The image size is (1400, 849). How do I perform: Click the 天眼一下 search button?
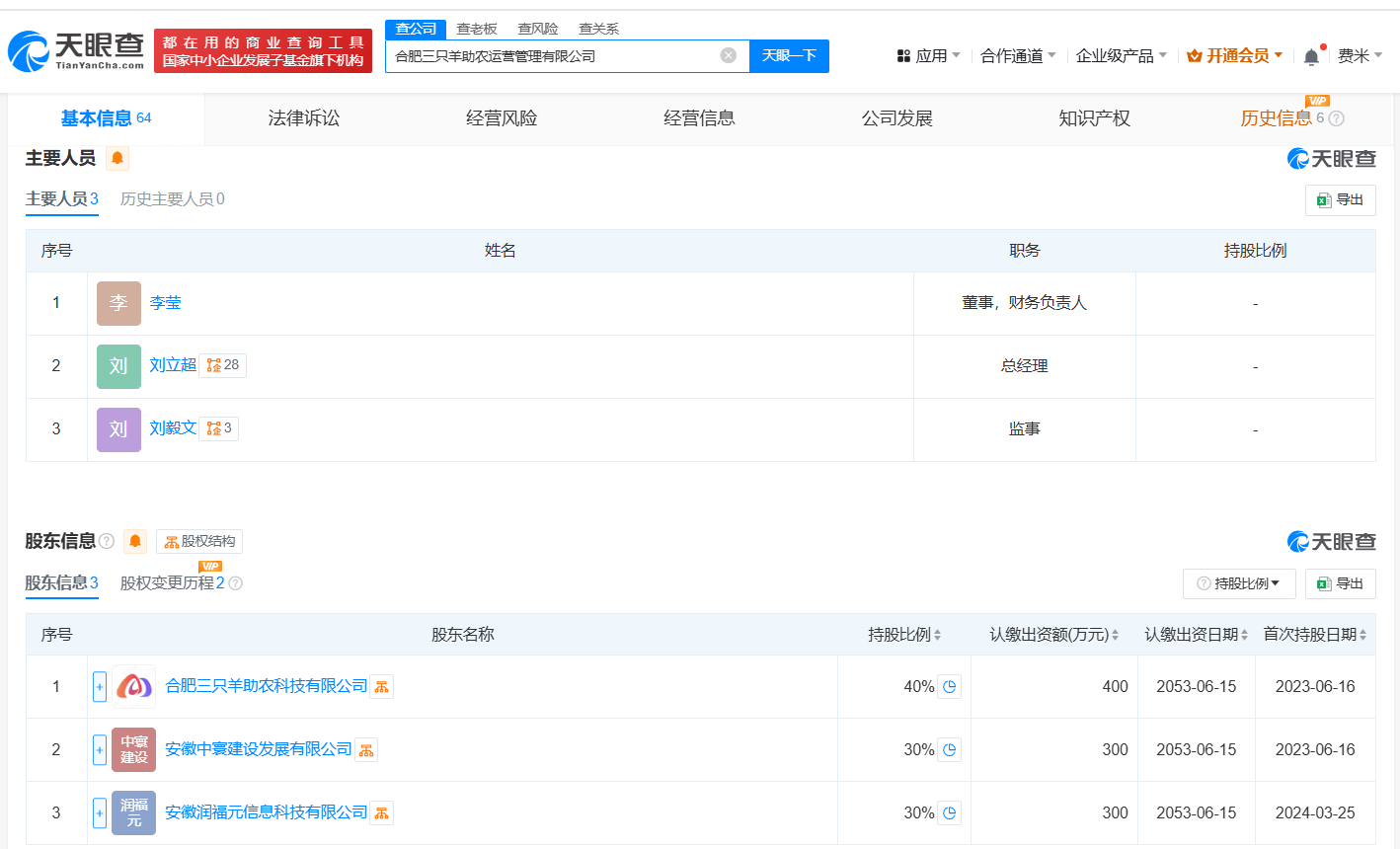[789, 55]
